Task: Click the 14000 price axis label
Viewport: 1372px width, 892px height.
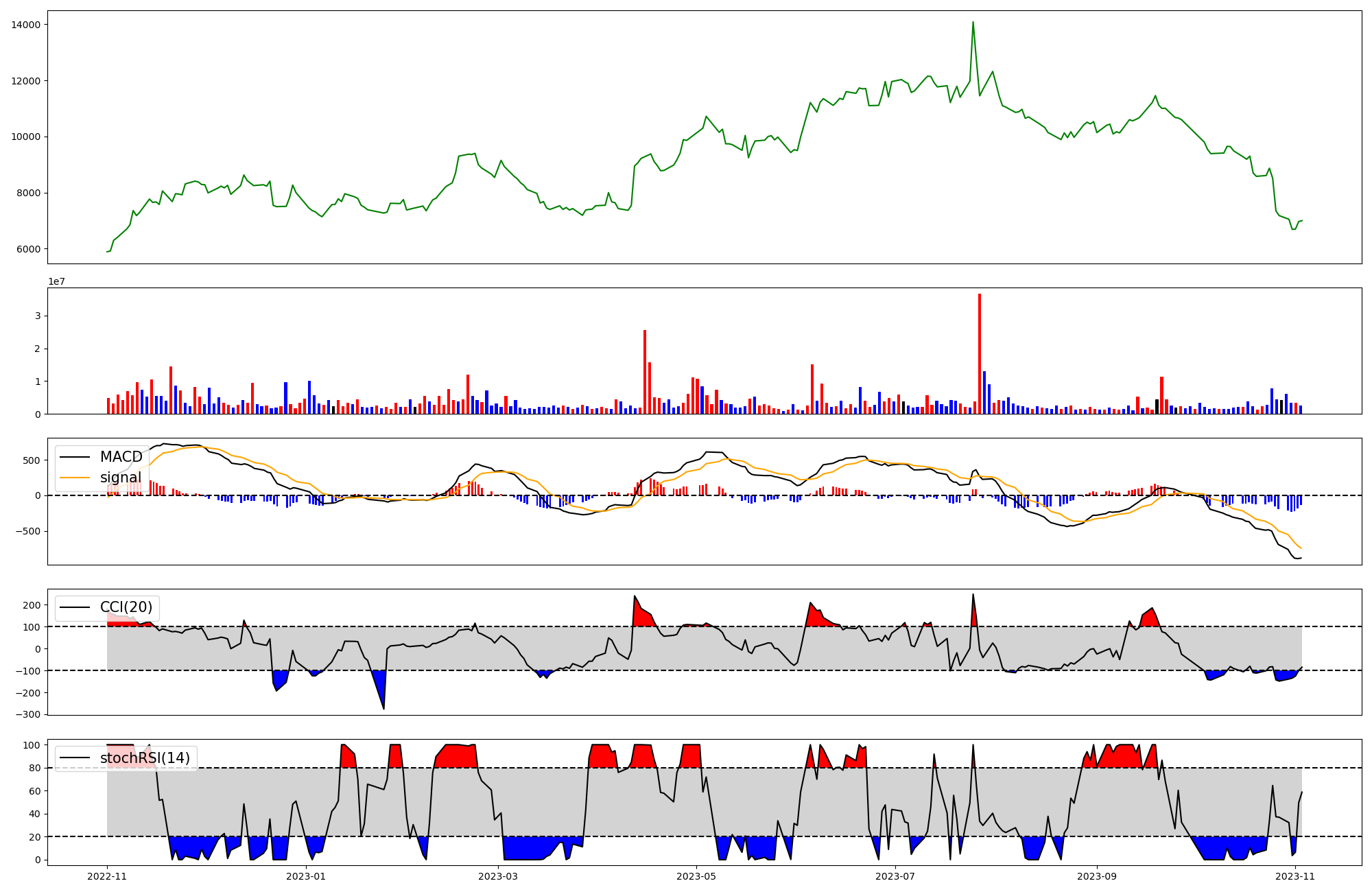Action: [26, 25]
